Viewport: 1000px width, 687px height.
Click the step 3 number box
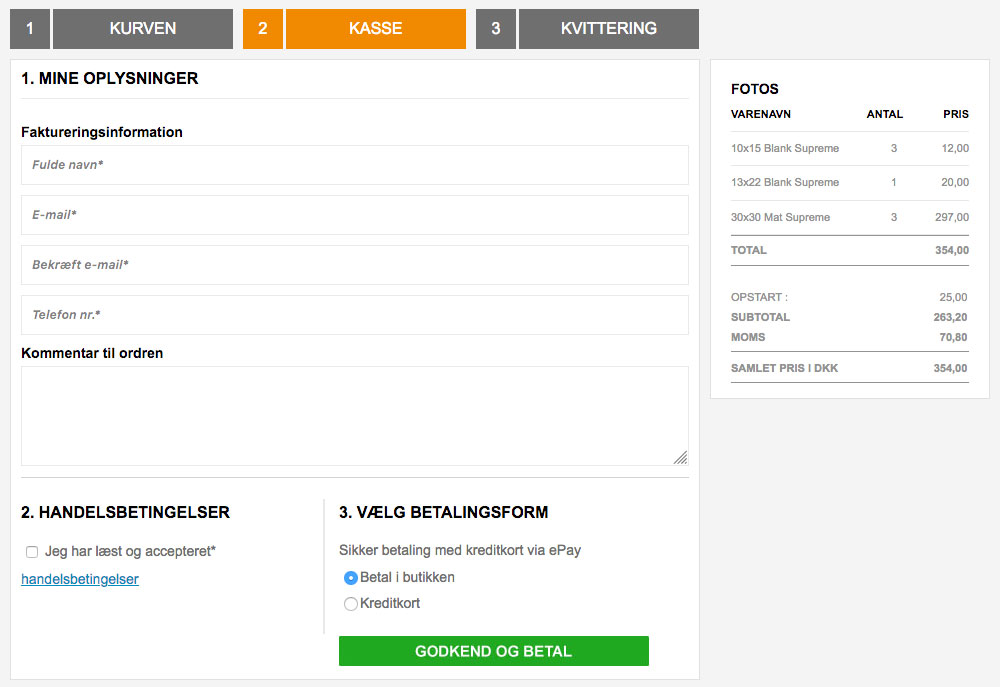point(496,29)
